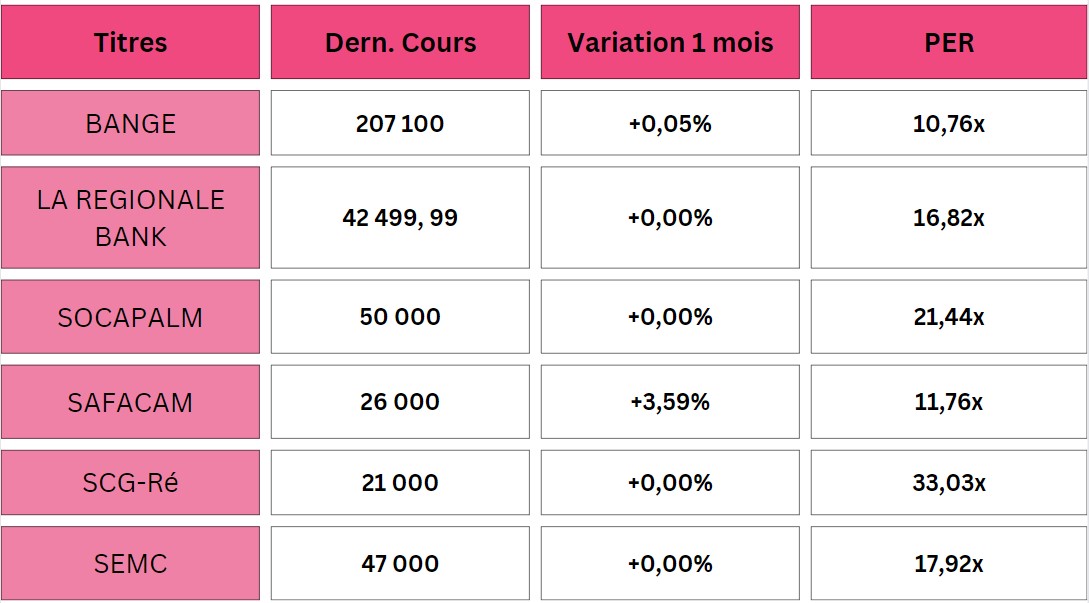Click the +0,05% variation cell
Screen dimensions: 1089x603
point(670,123)
